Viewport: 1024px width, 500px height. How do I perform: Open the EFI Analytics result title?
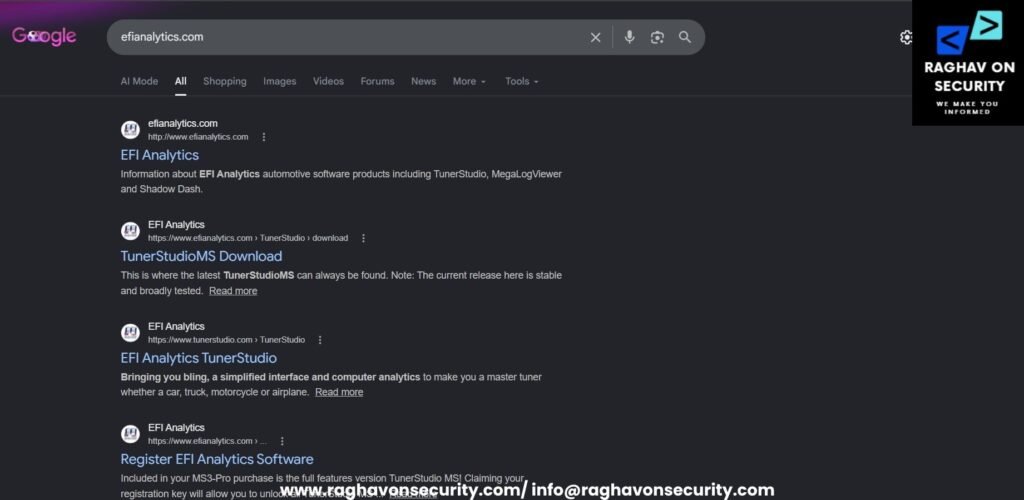click(160, 155)
